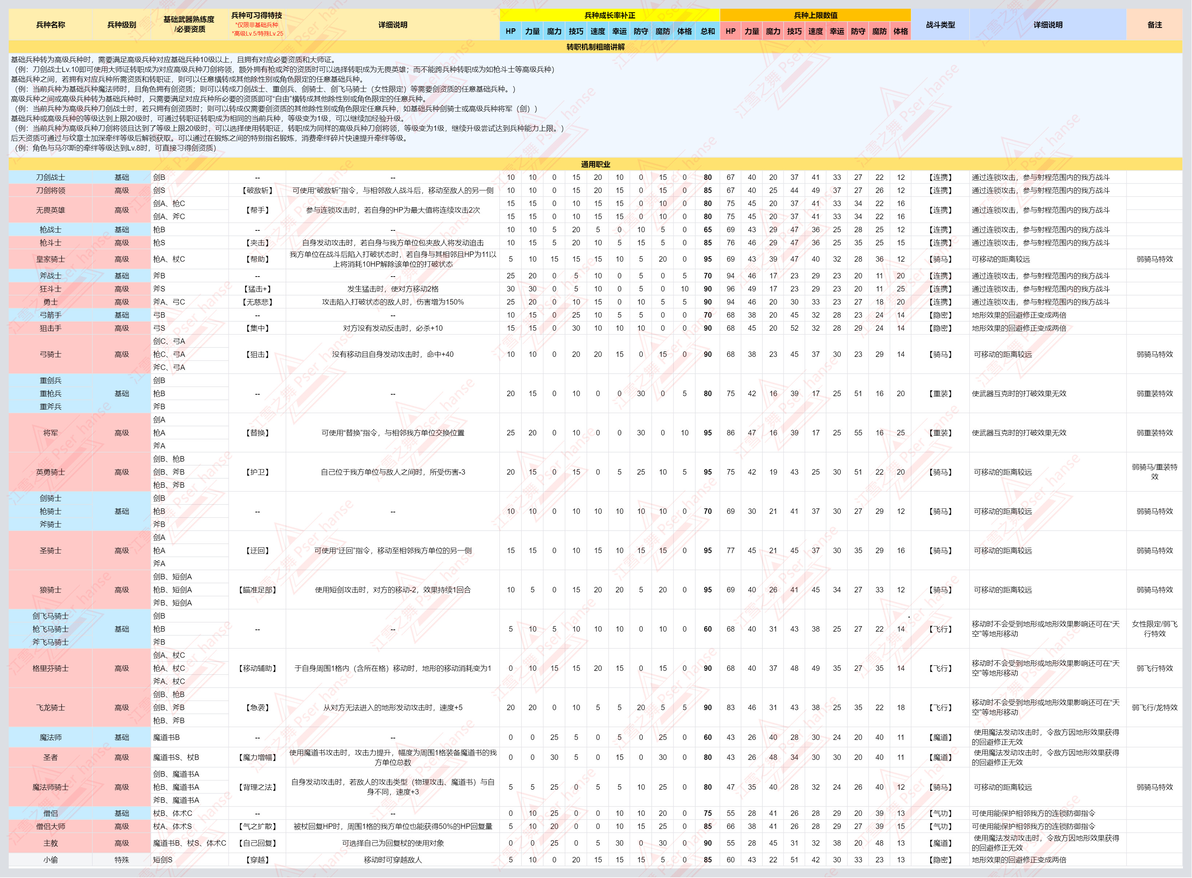Select the 总和 growth total column header
The height and width of the screenshot is (878, 1192).
(708, 31)
